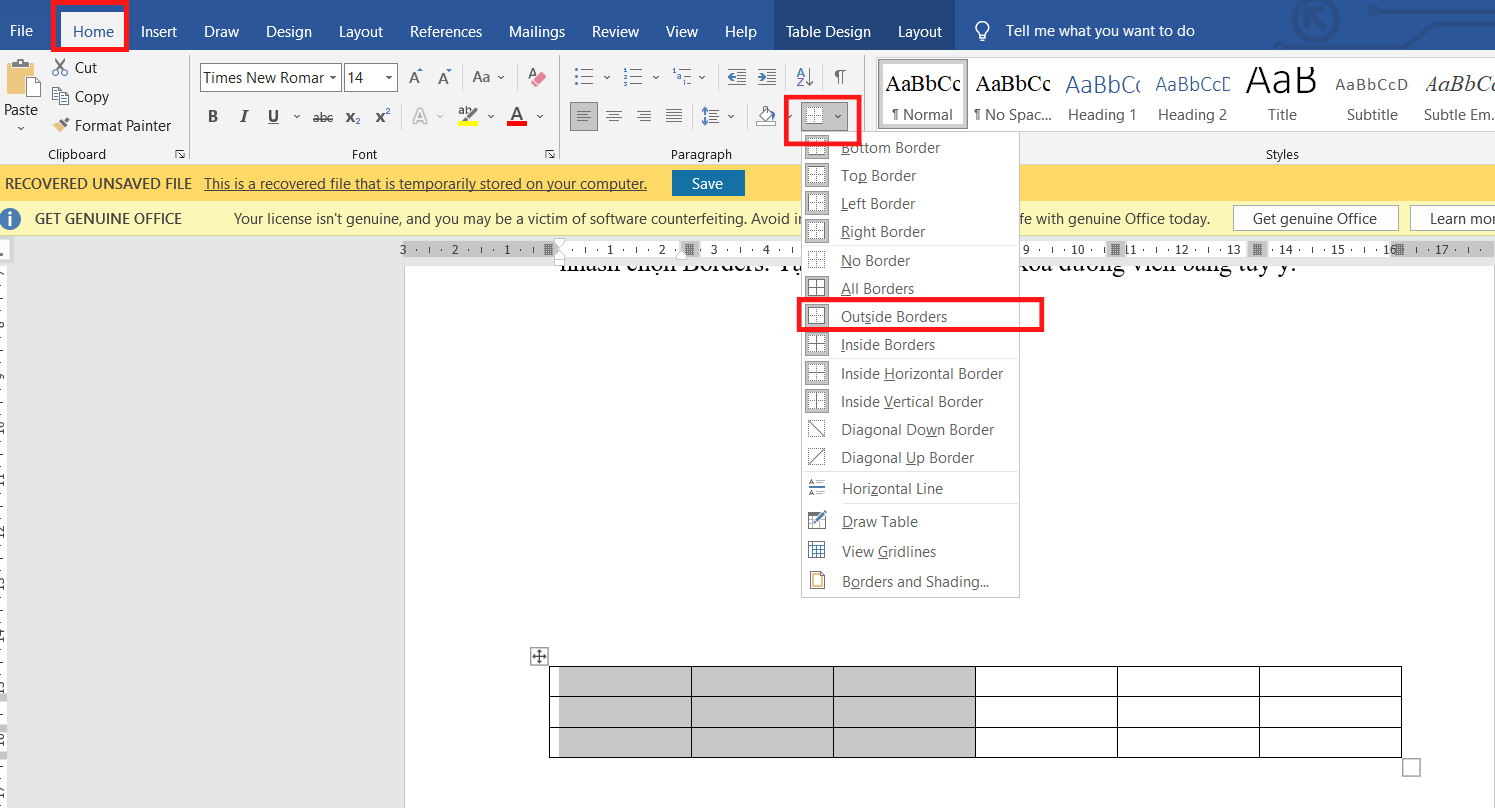1495x808 pixels.
Task: Align text right
Action: (x=644, y=117)
